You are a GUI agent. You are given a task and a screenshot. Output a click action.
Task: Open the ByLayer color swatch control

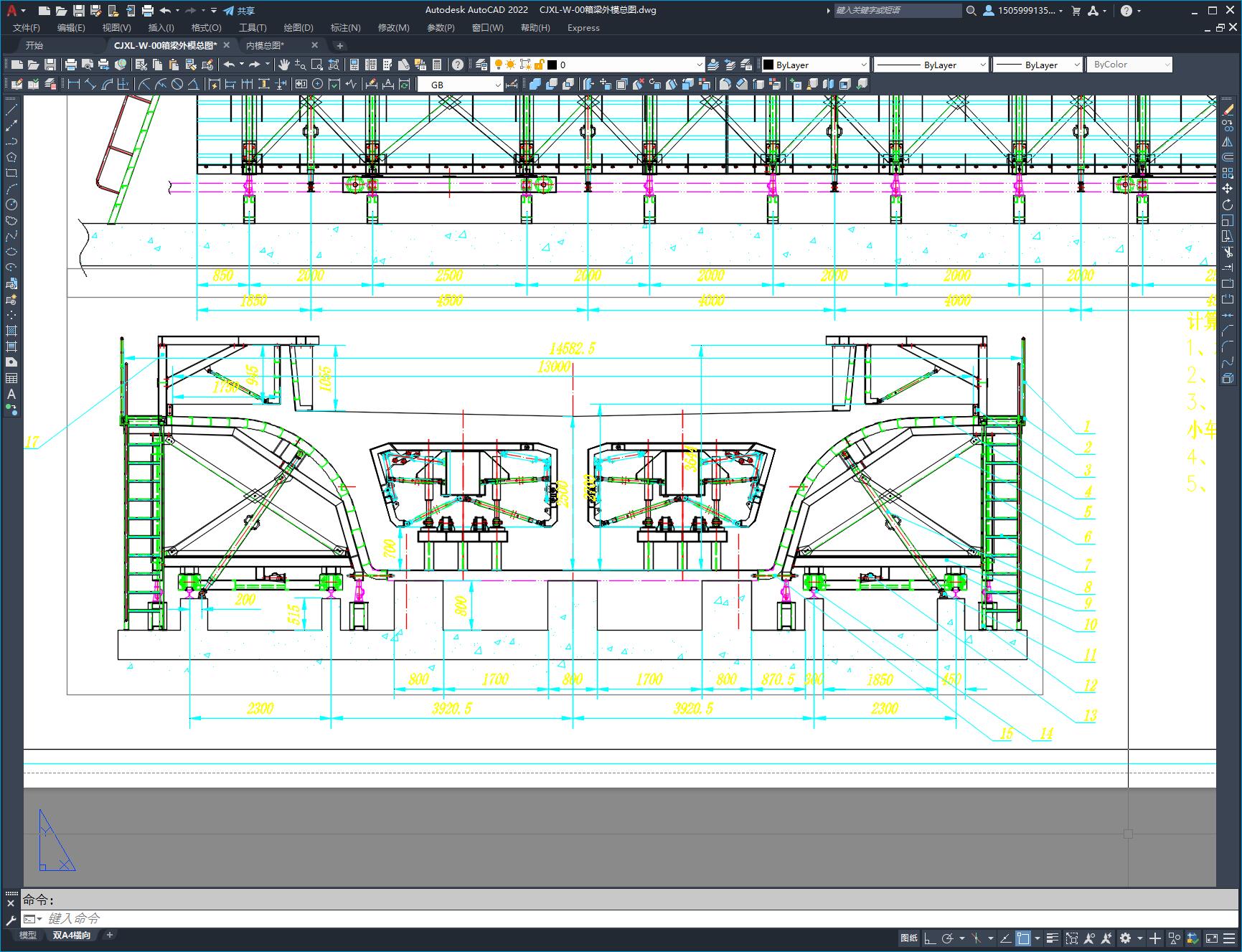pos(814,65)
